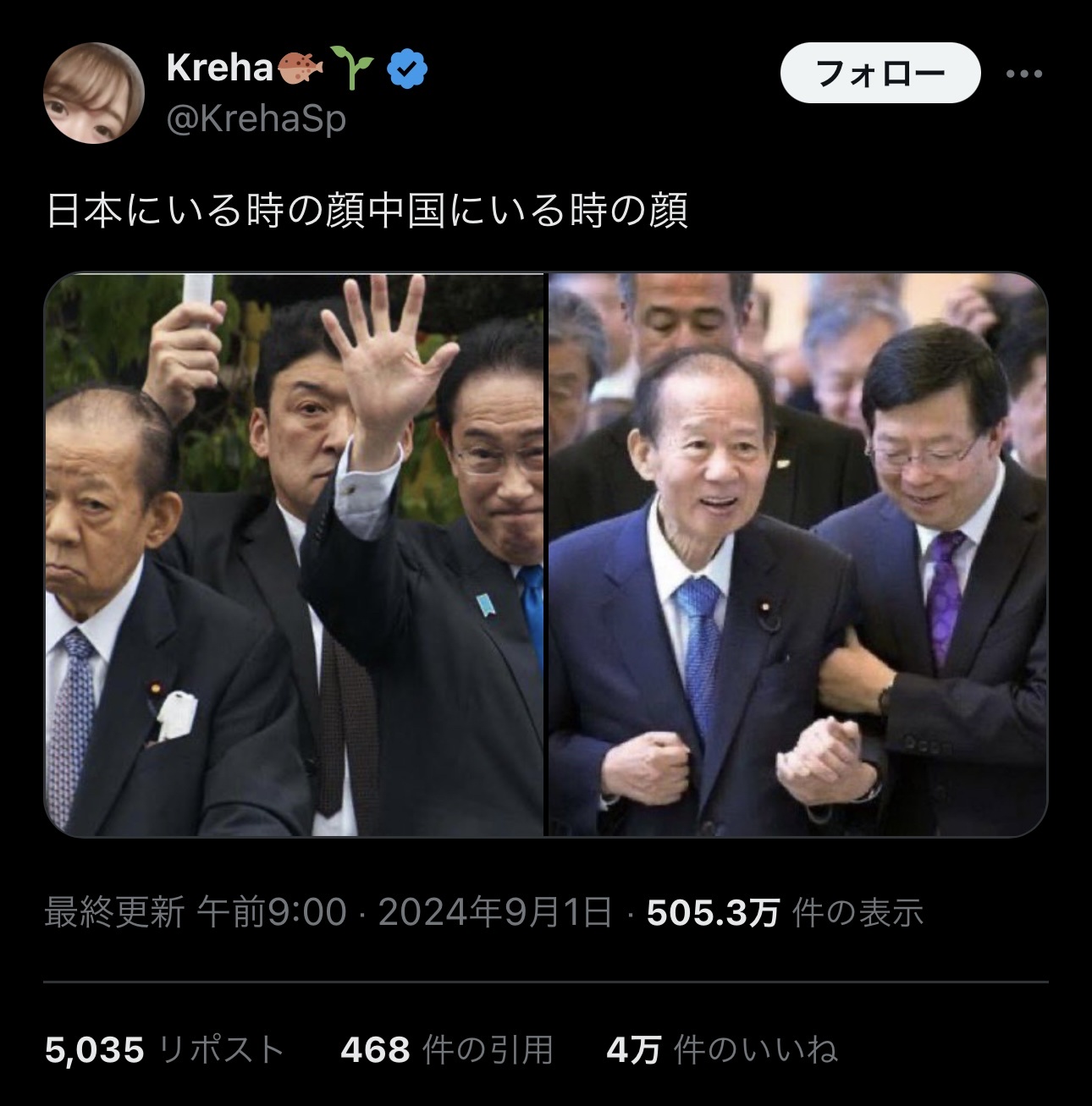Click the 2024年9月1日 date
Screen dimensions: 1092x1106
pyautogui.click(x=495, y=912)
